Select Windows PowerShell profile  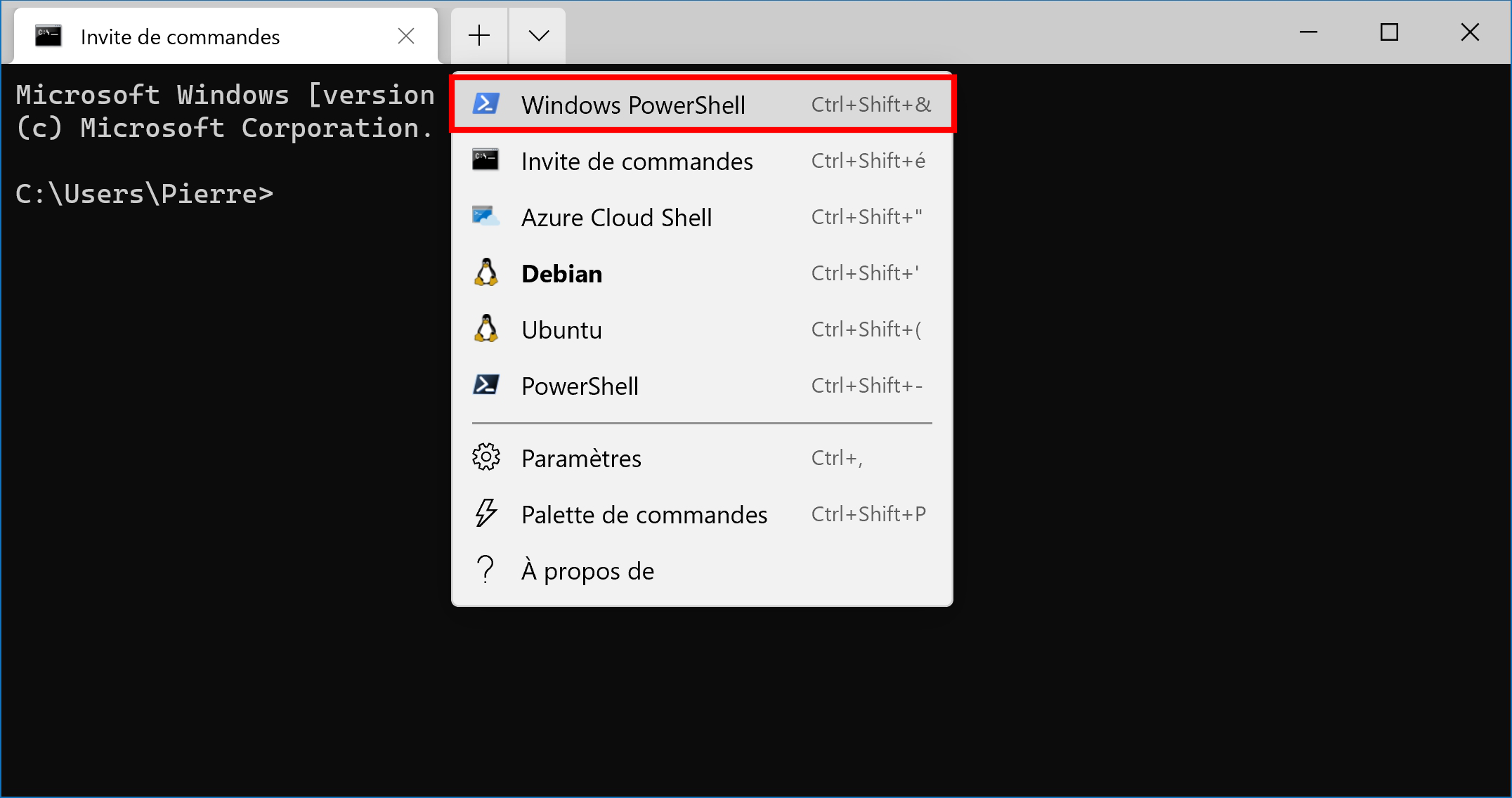coord(702,104)
